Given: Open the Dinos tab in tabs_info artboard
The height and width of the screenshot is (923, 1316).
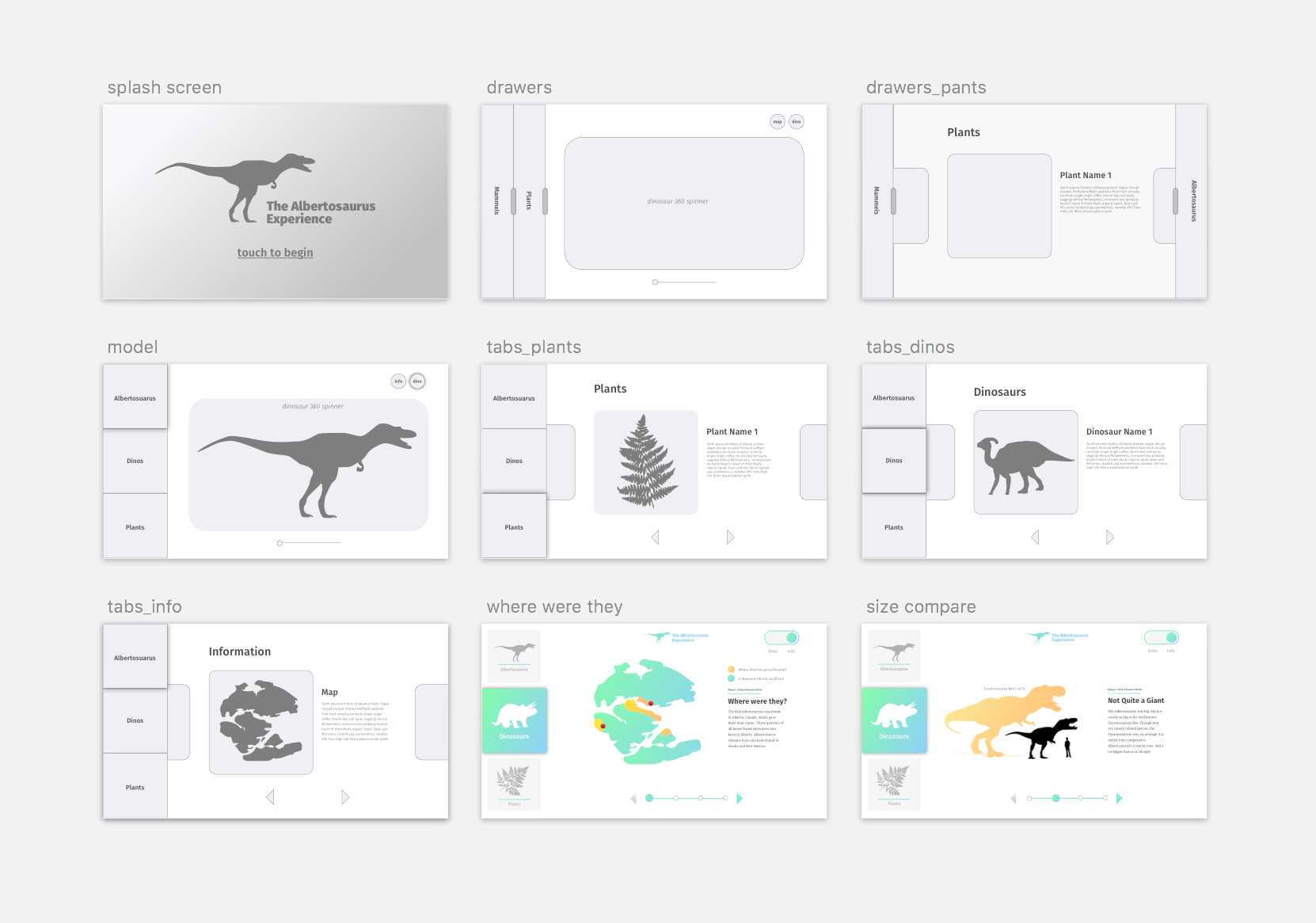Looking at the screenshot, I should pos(135,721).
